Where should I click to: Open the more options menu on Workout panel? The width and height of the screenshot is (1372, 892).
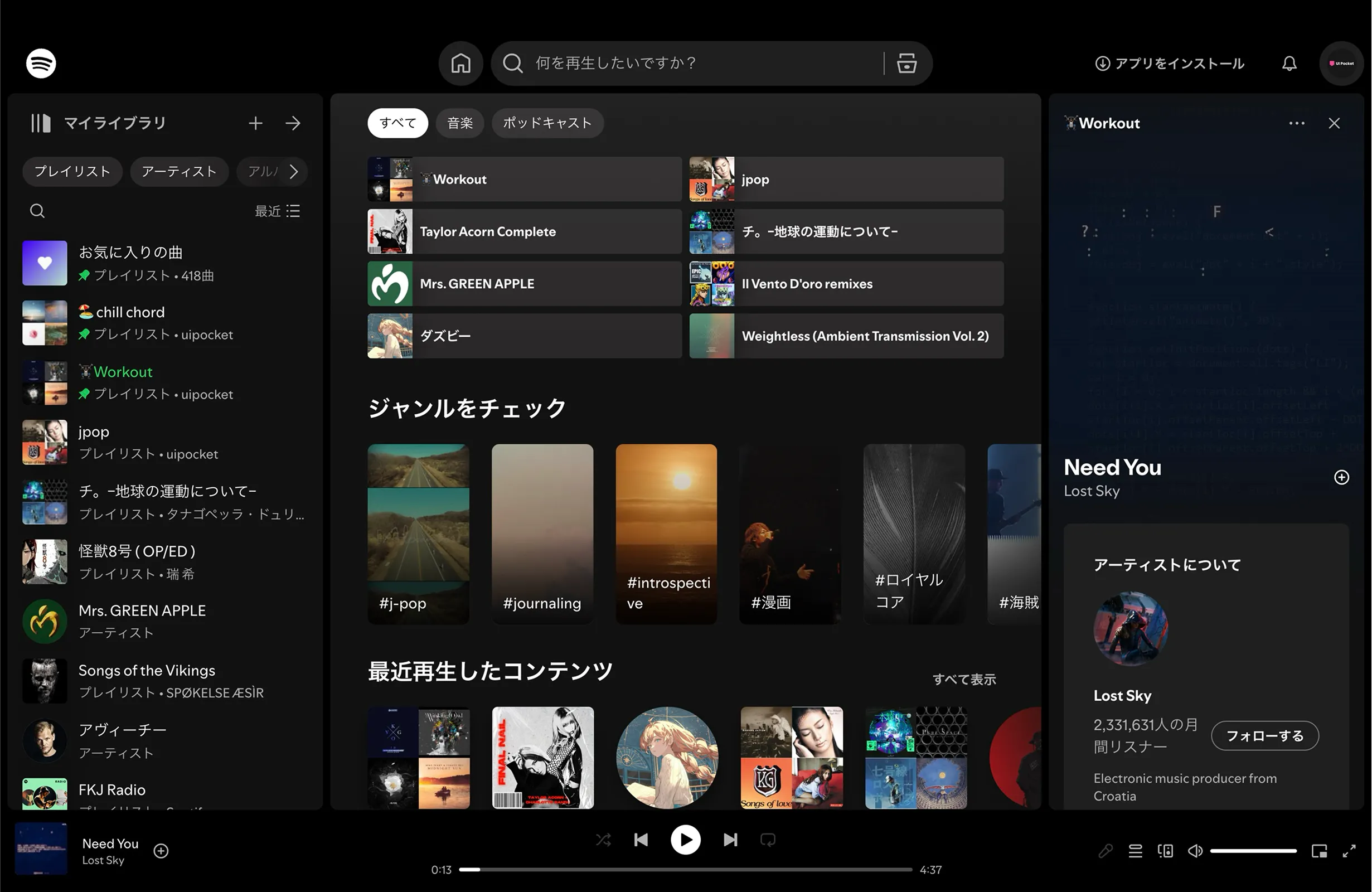(1297, 123)
